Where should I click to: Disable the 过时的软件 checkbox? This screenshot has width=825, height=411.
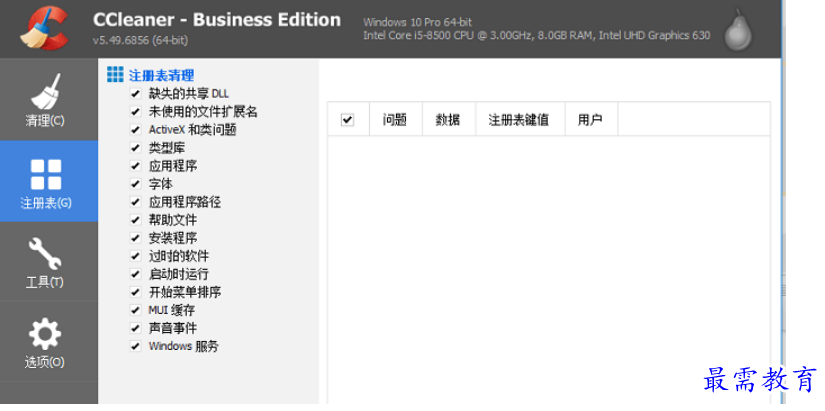point(136,256)
